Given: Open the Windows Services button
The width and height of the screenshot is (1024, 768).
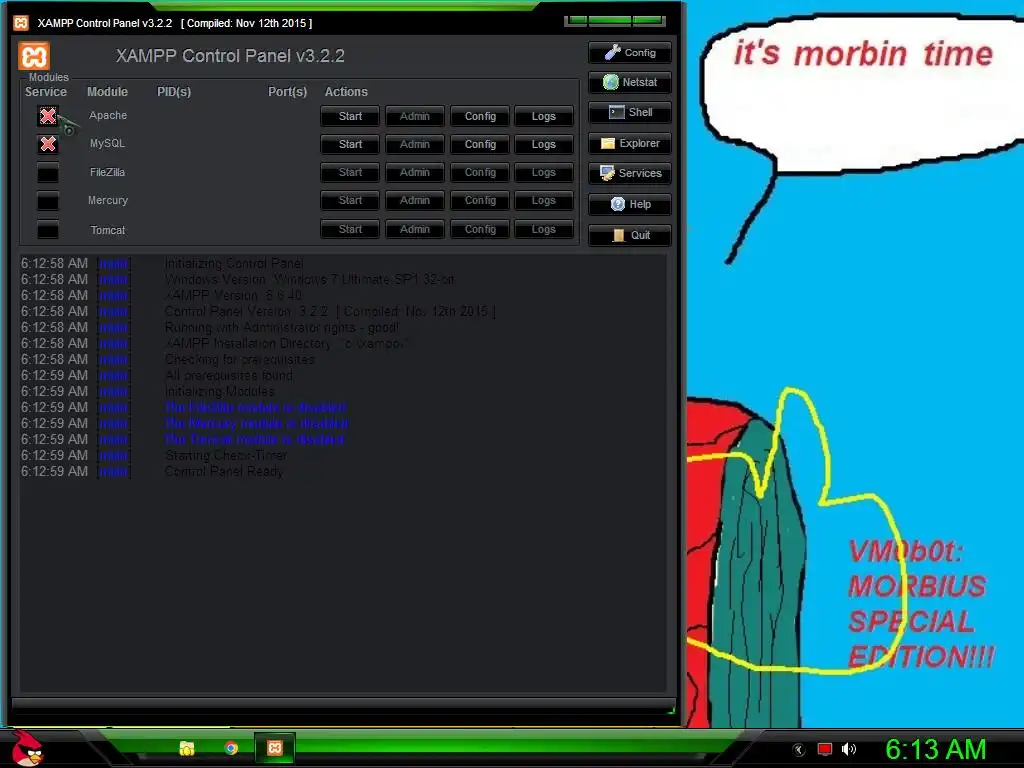Looking at the screenshot, I should (x=630, y=173).
